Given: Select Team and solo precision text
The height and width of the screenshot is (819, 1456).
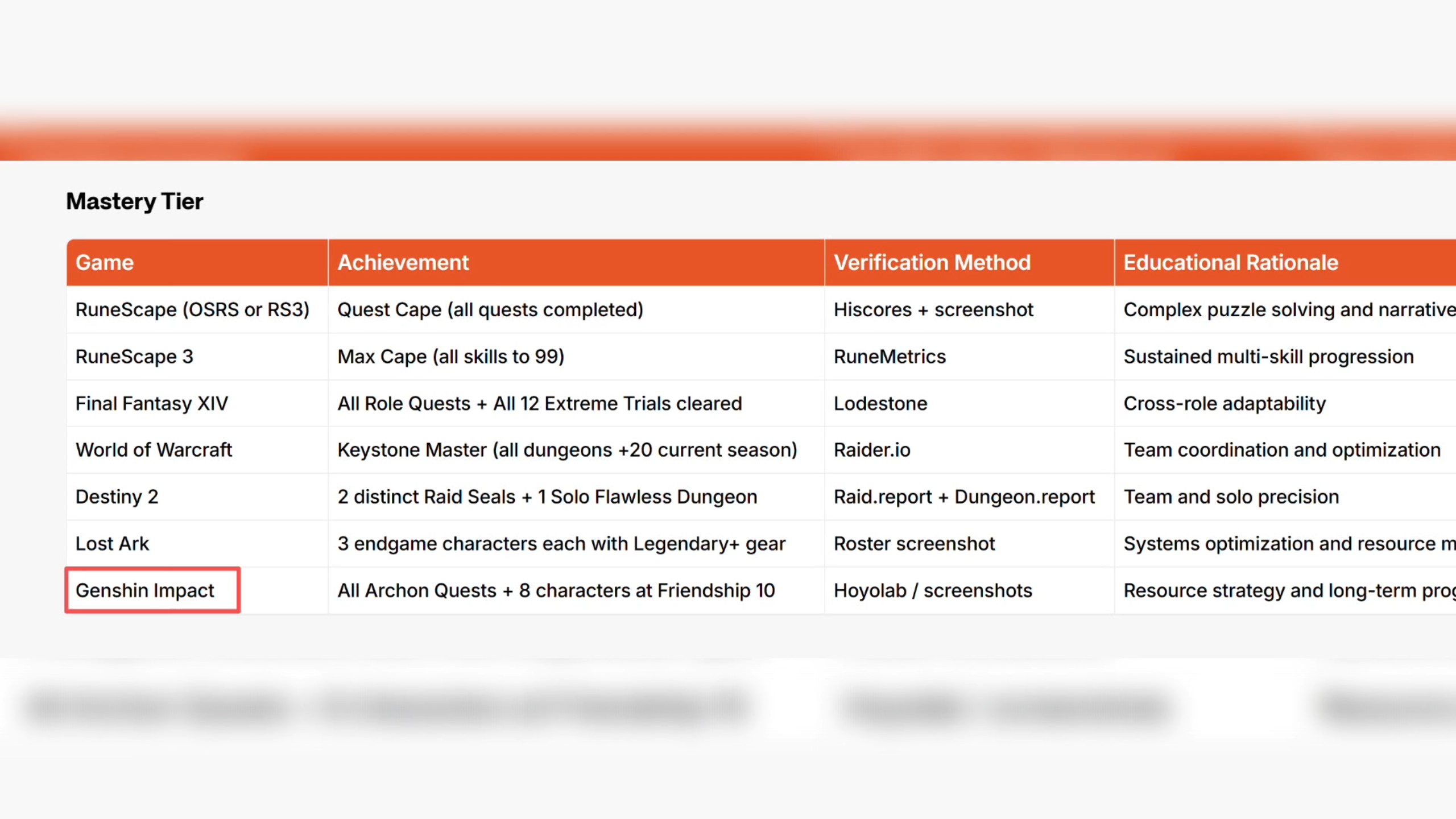Looking at the screenshot, I should pyautogui.click(x=1231, y=497).
